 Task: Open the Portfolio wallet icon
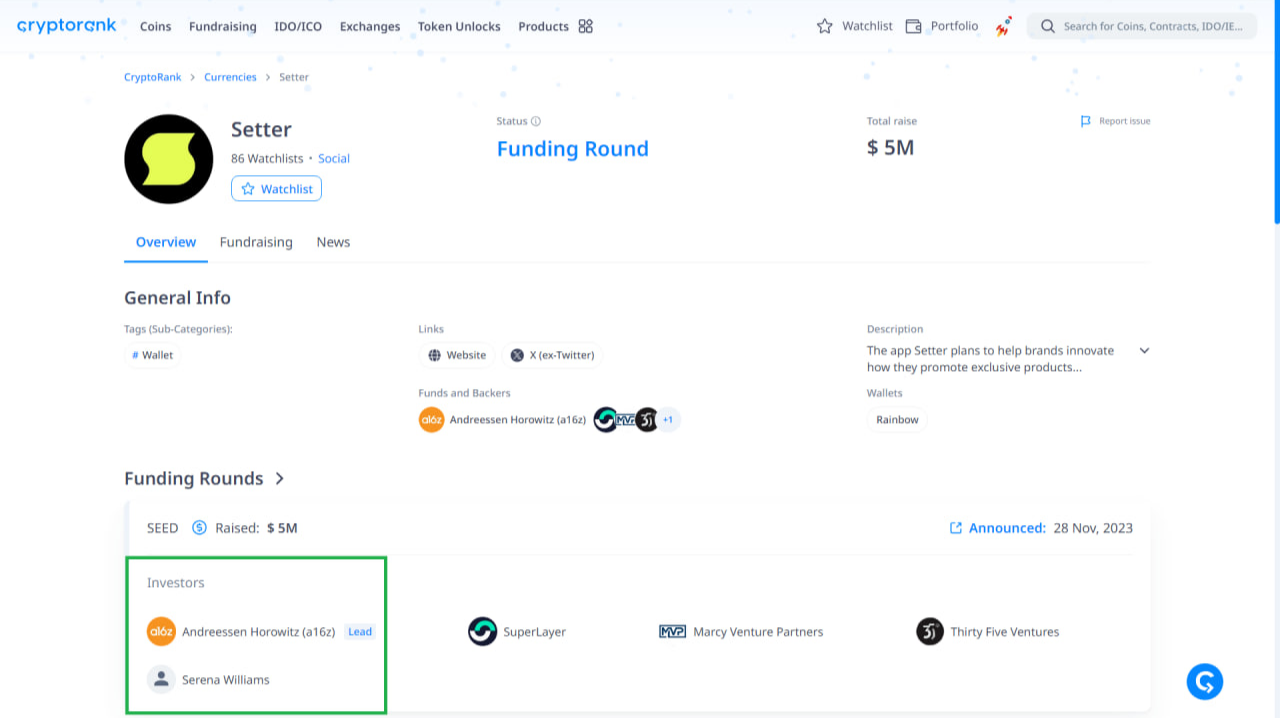pos(913,26)
